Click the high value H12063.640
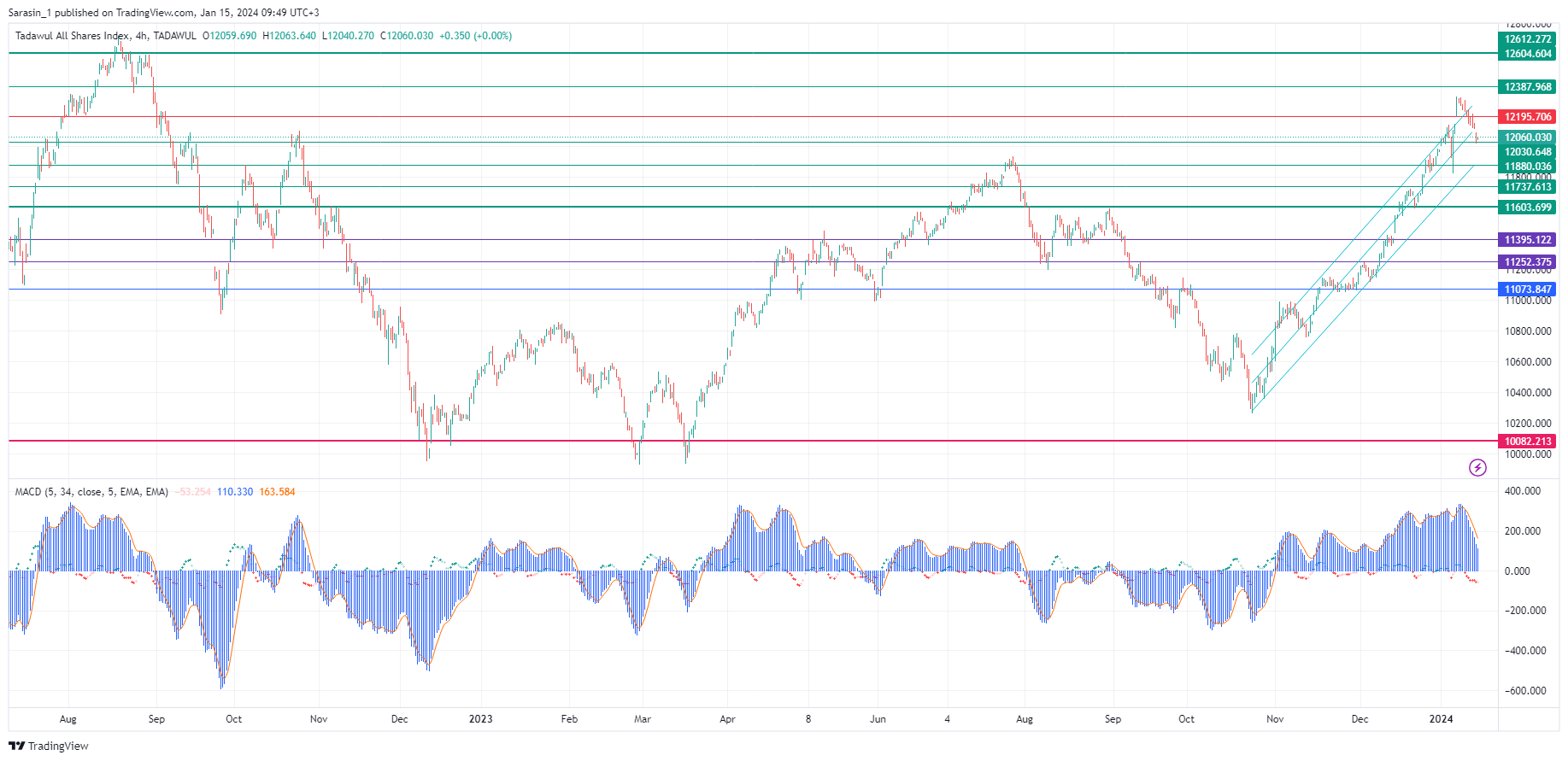The image size is (1568, 761). coord(290,36)
